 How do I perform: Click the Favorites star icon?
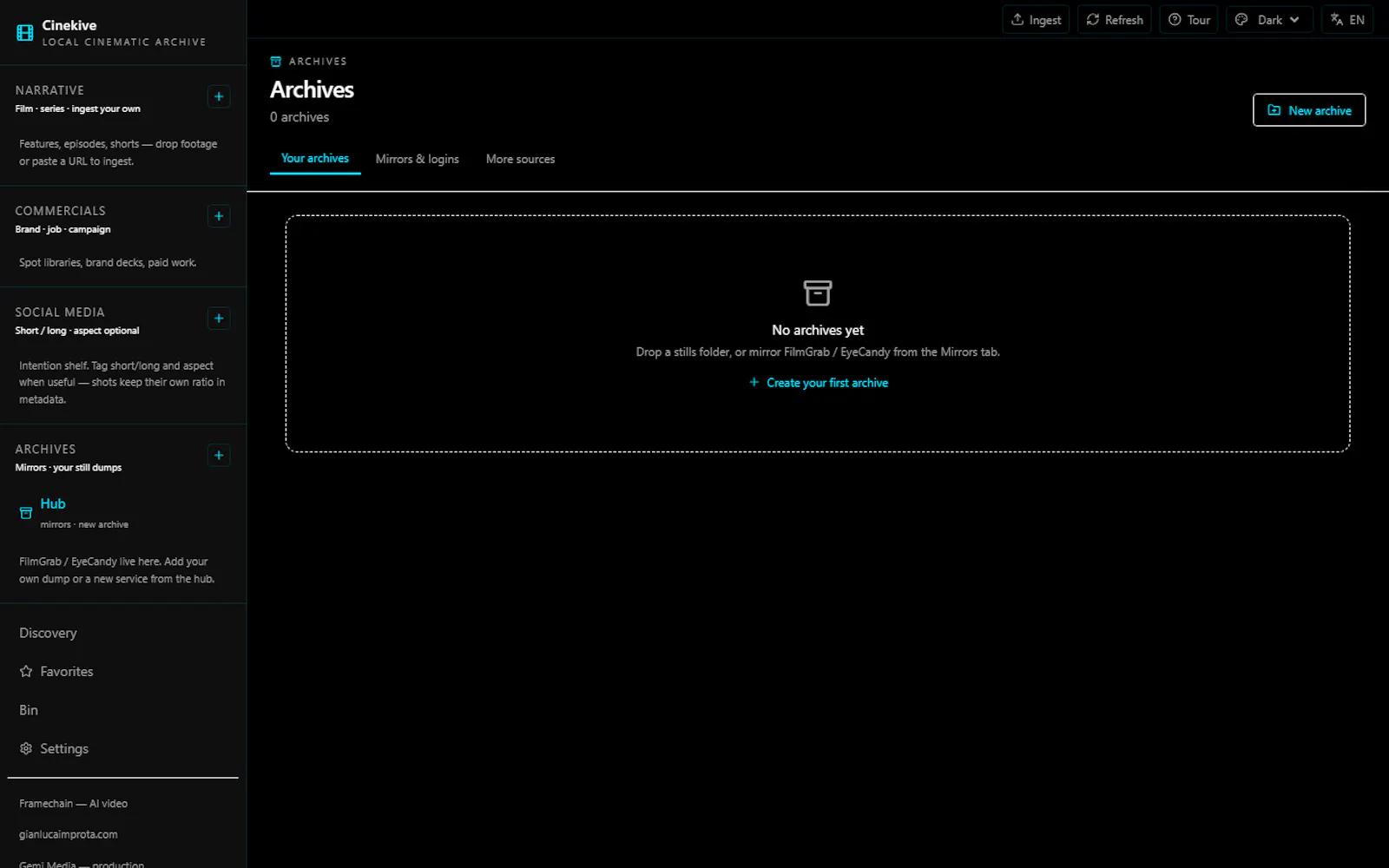tap(26, 671)
